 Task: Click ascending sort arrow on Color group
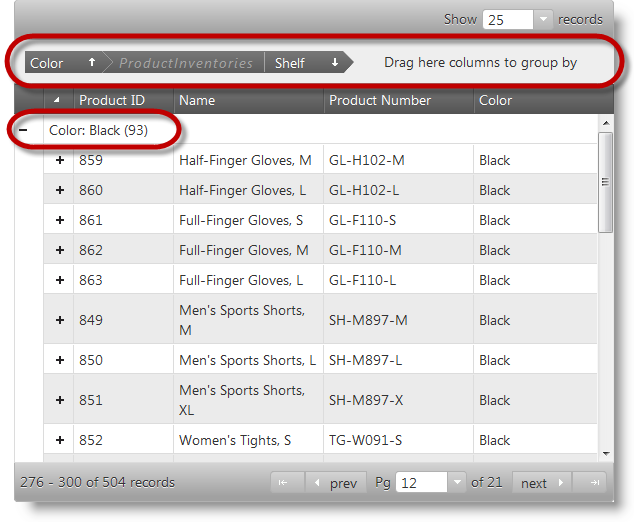[x=92, y=62]
